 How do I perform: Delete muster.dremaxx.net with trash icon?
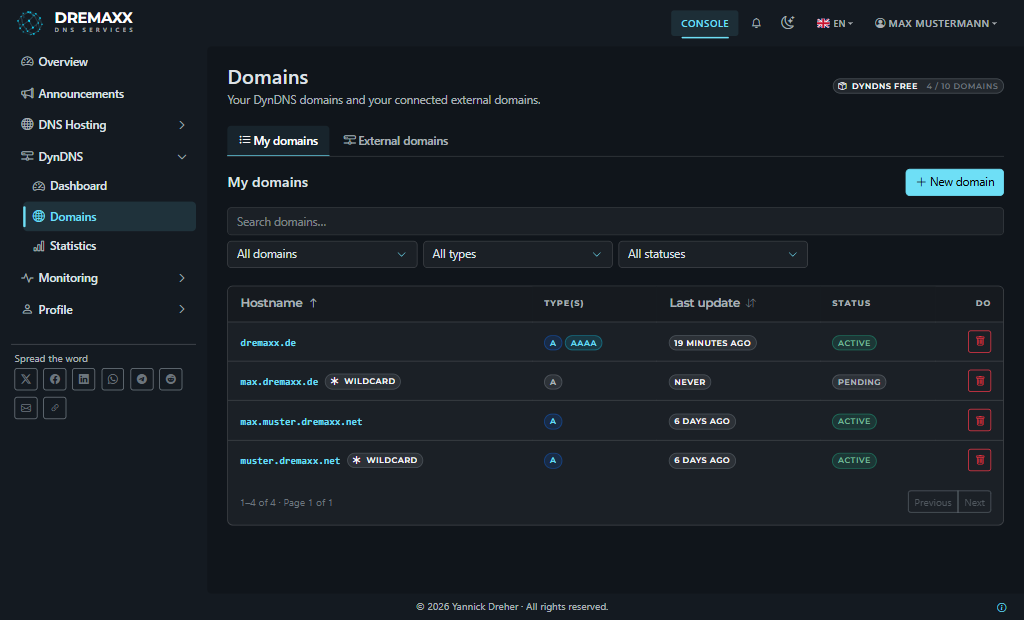980,460
